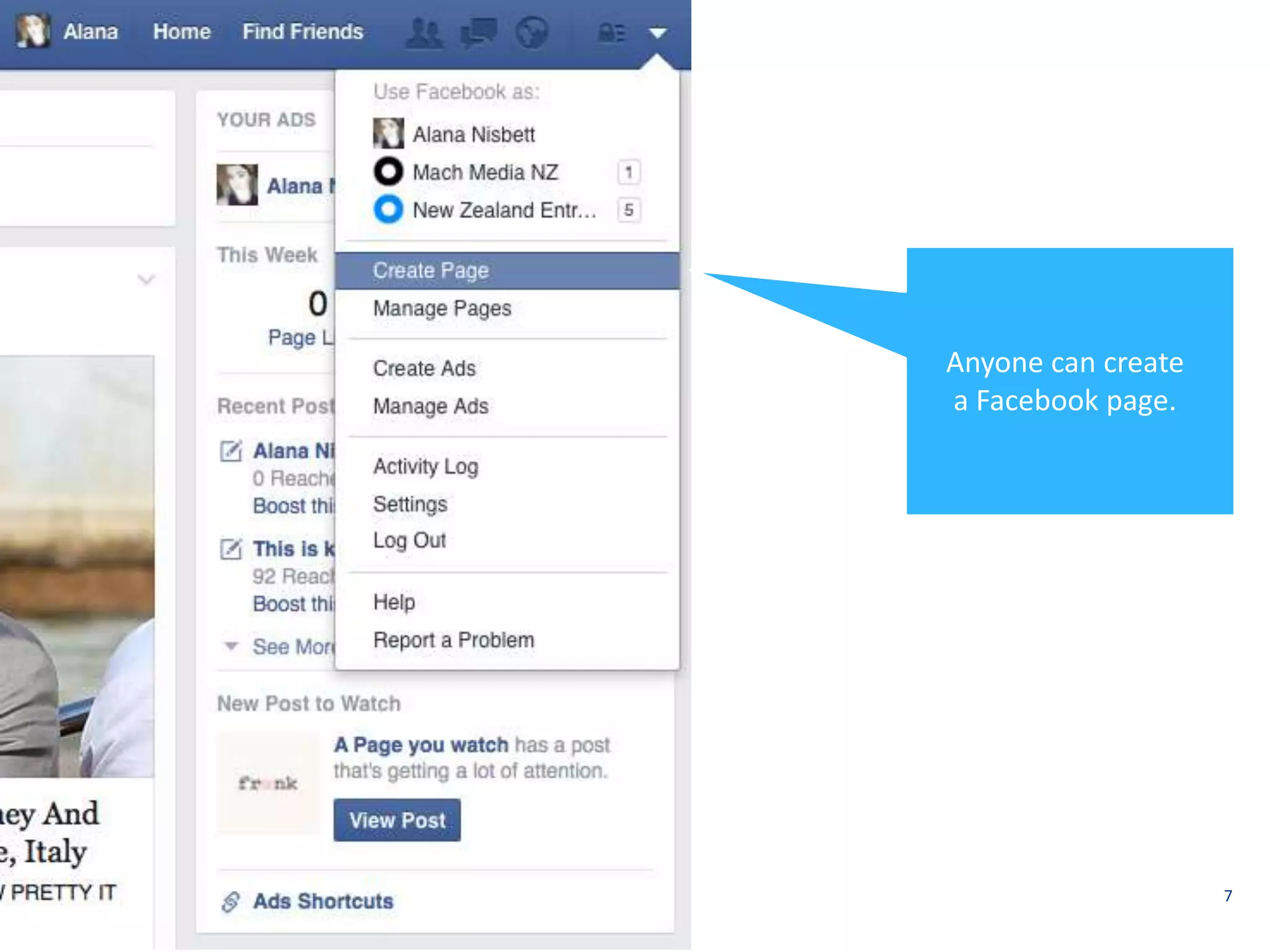Boost the post with 0 Reached
The height and width of the screenshot is (952, 1270).
(294, 506)
